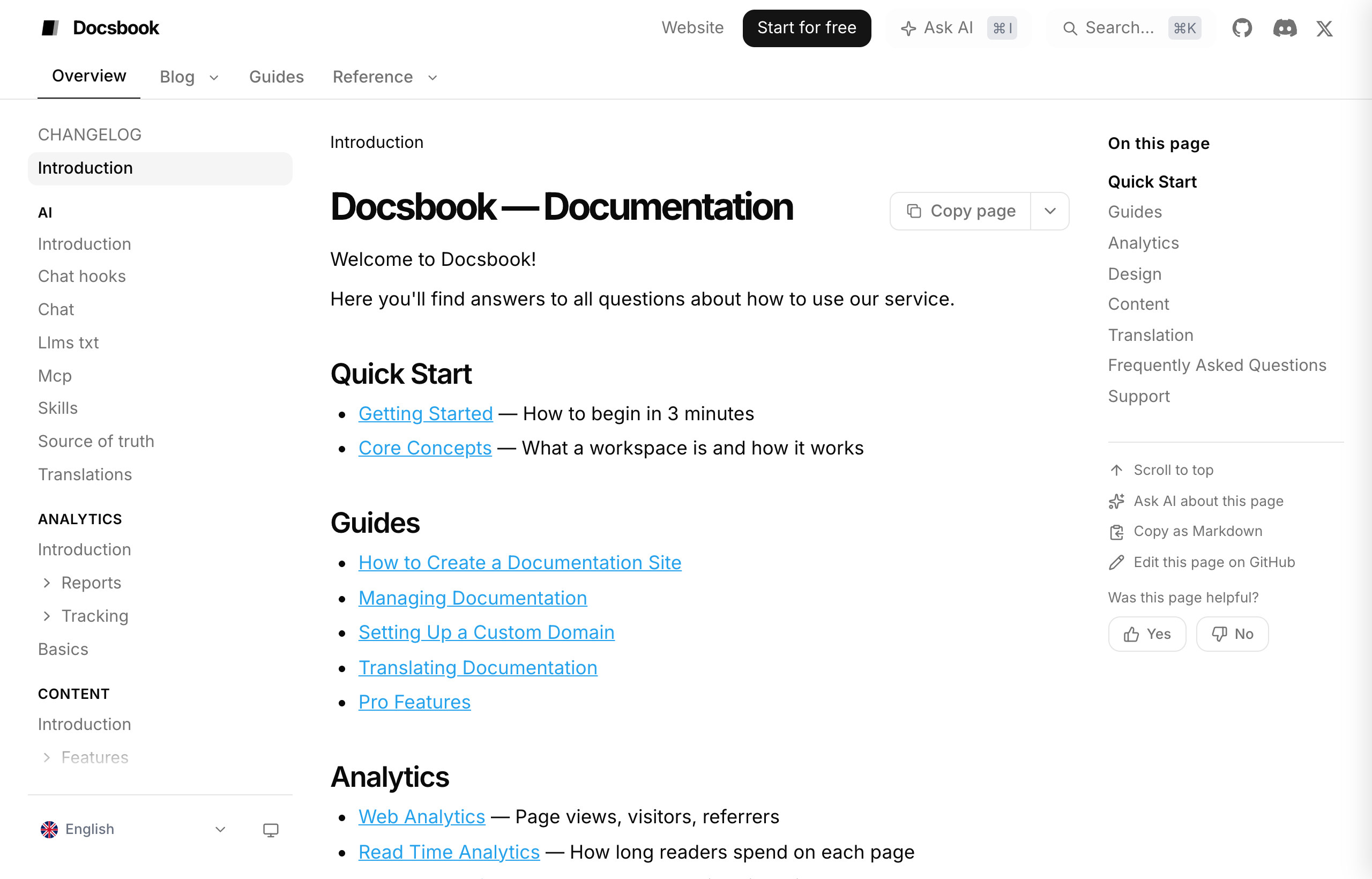1372x879 pixels.
Task: Open Llms txt in sidebar
Action: [x=69, y=342]
